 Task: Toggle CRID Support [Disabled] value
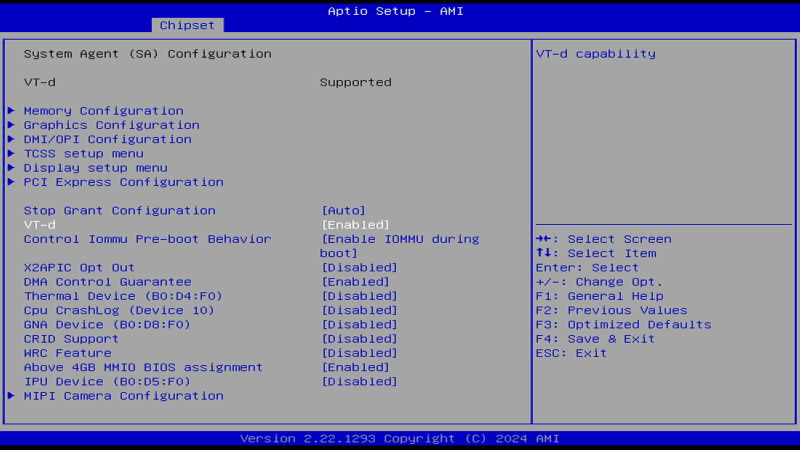tap(359, 339)
